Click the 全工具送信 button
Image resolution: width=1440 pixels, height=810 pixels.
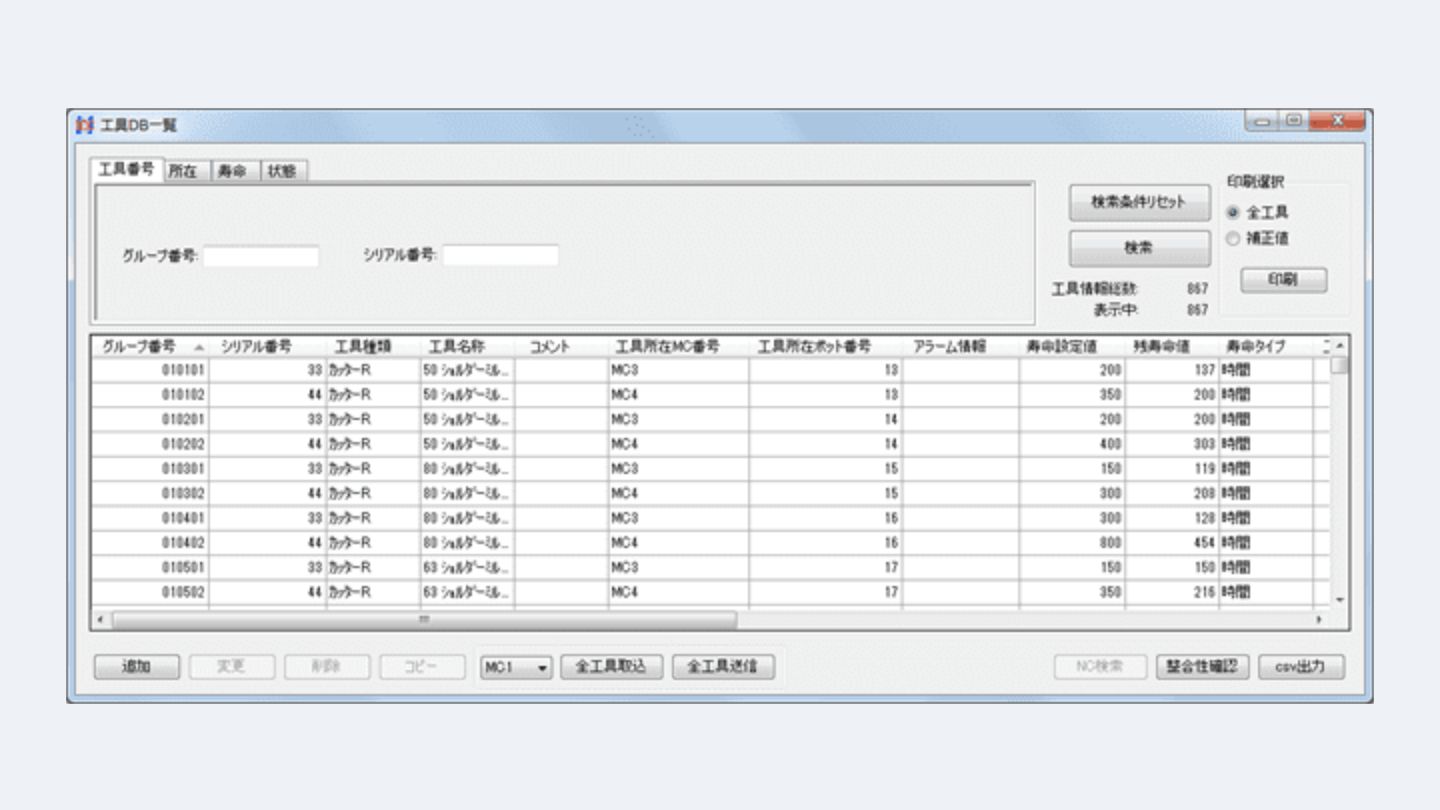[723, 668]
